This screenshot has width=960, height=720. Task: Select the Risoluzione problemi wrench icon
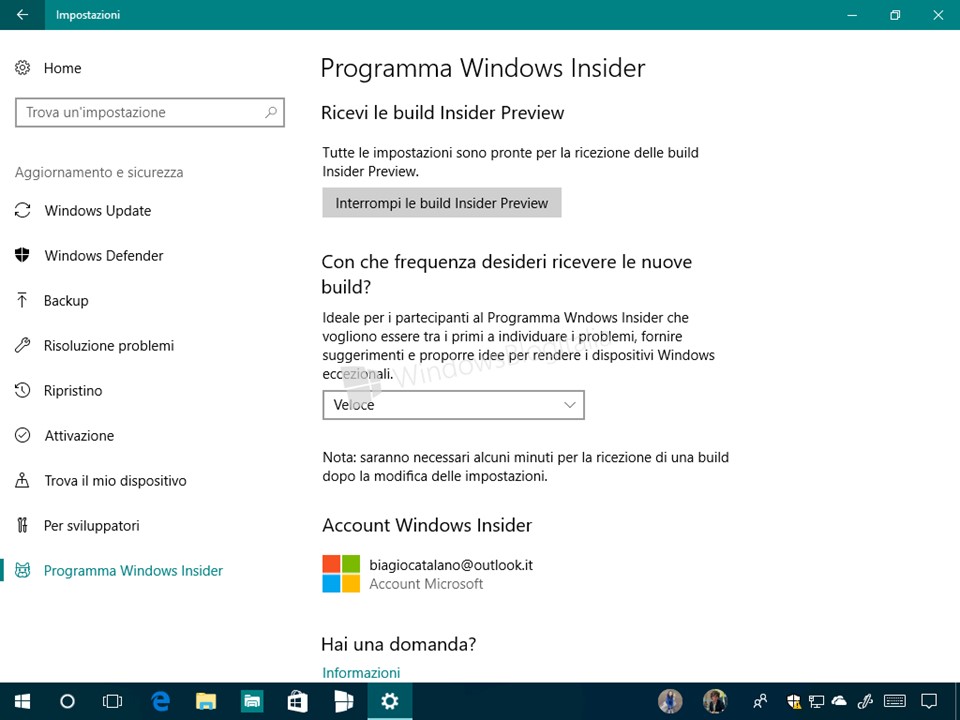[x=23, y=345]
